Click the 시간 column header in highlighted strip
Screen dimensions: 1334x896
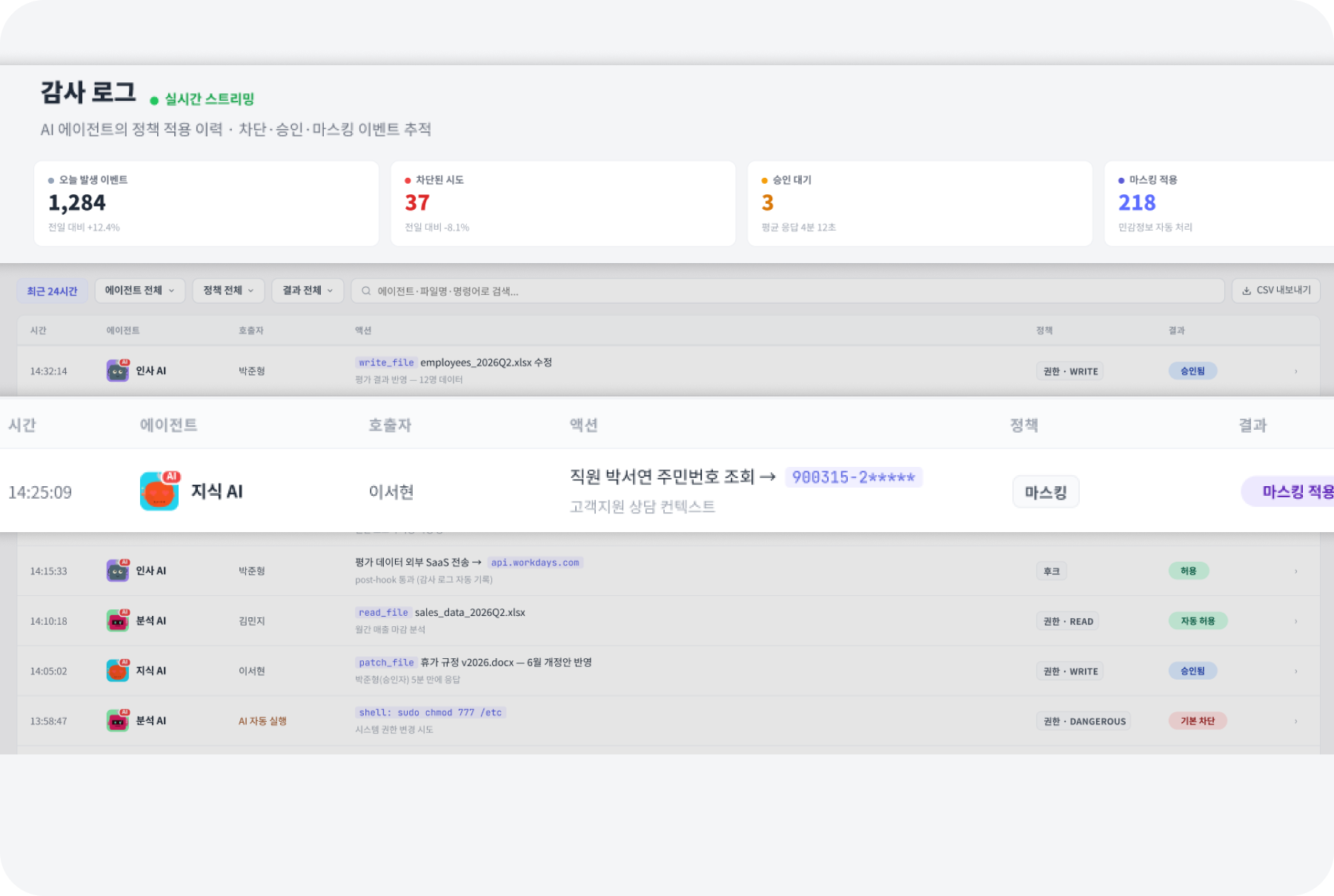point(22,425)
